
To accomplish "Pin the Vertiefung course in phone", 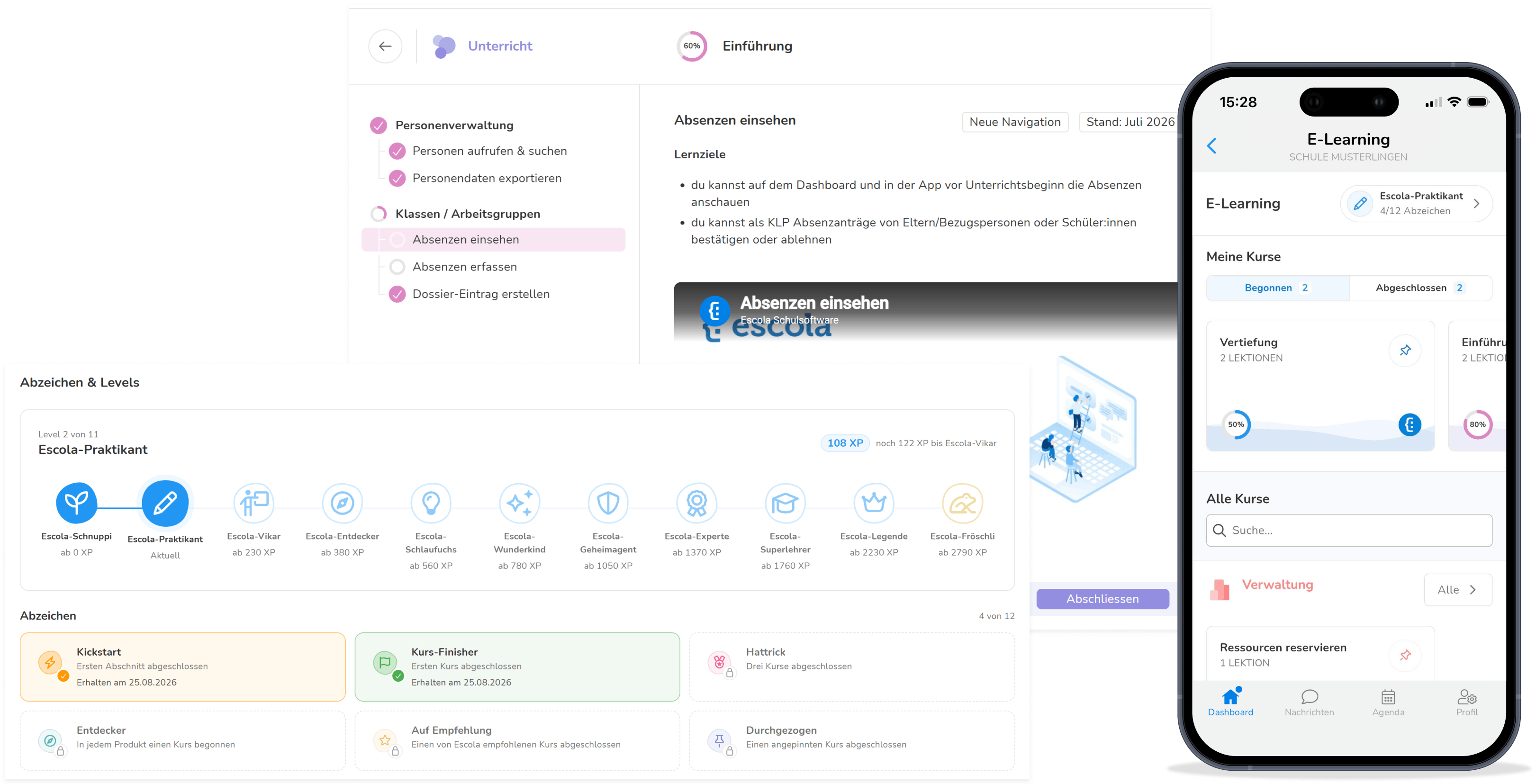I will coord(1405,350).
